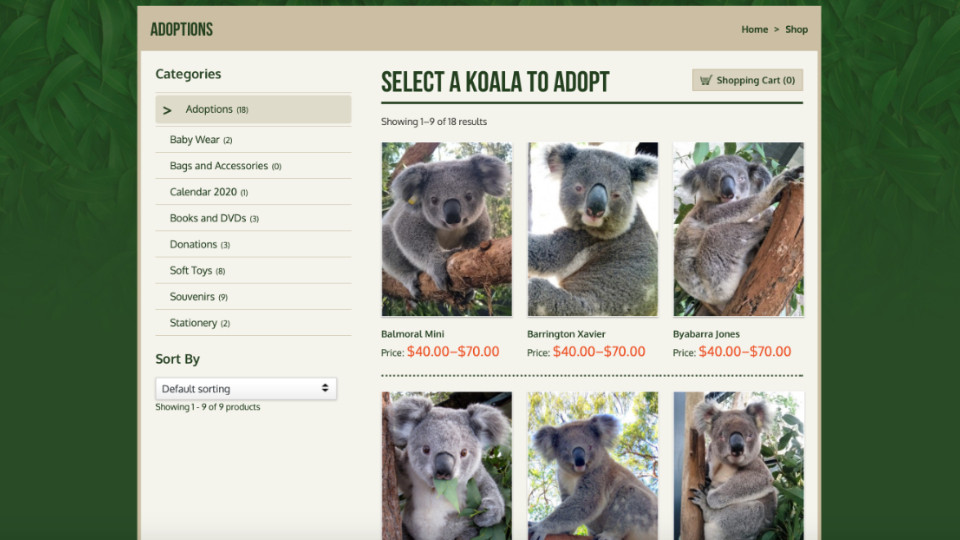Viewport: 960px width, 540px height.
Task: Open the Shopping Cart (0) button
Action: [x=747, y=80]
